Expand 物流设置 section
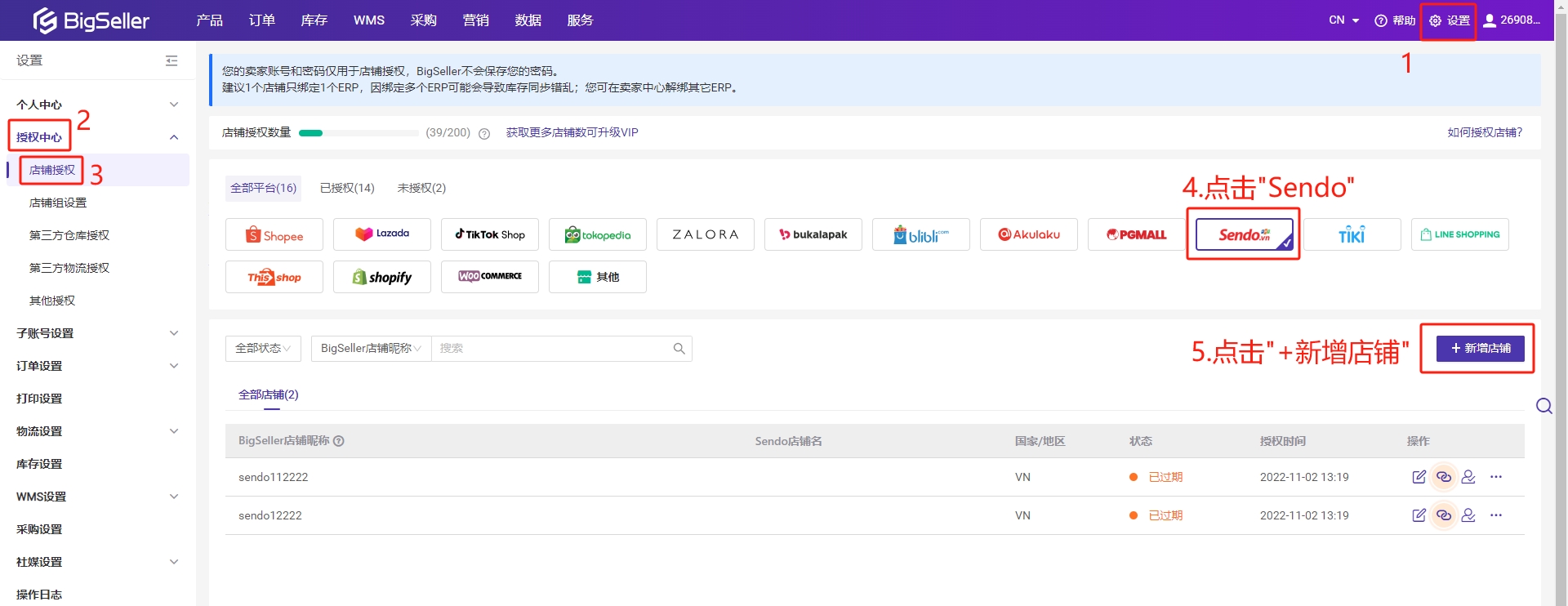This screenshot has height=606, width=1568. point(174,431)
